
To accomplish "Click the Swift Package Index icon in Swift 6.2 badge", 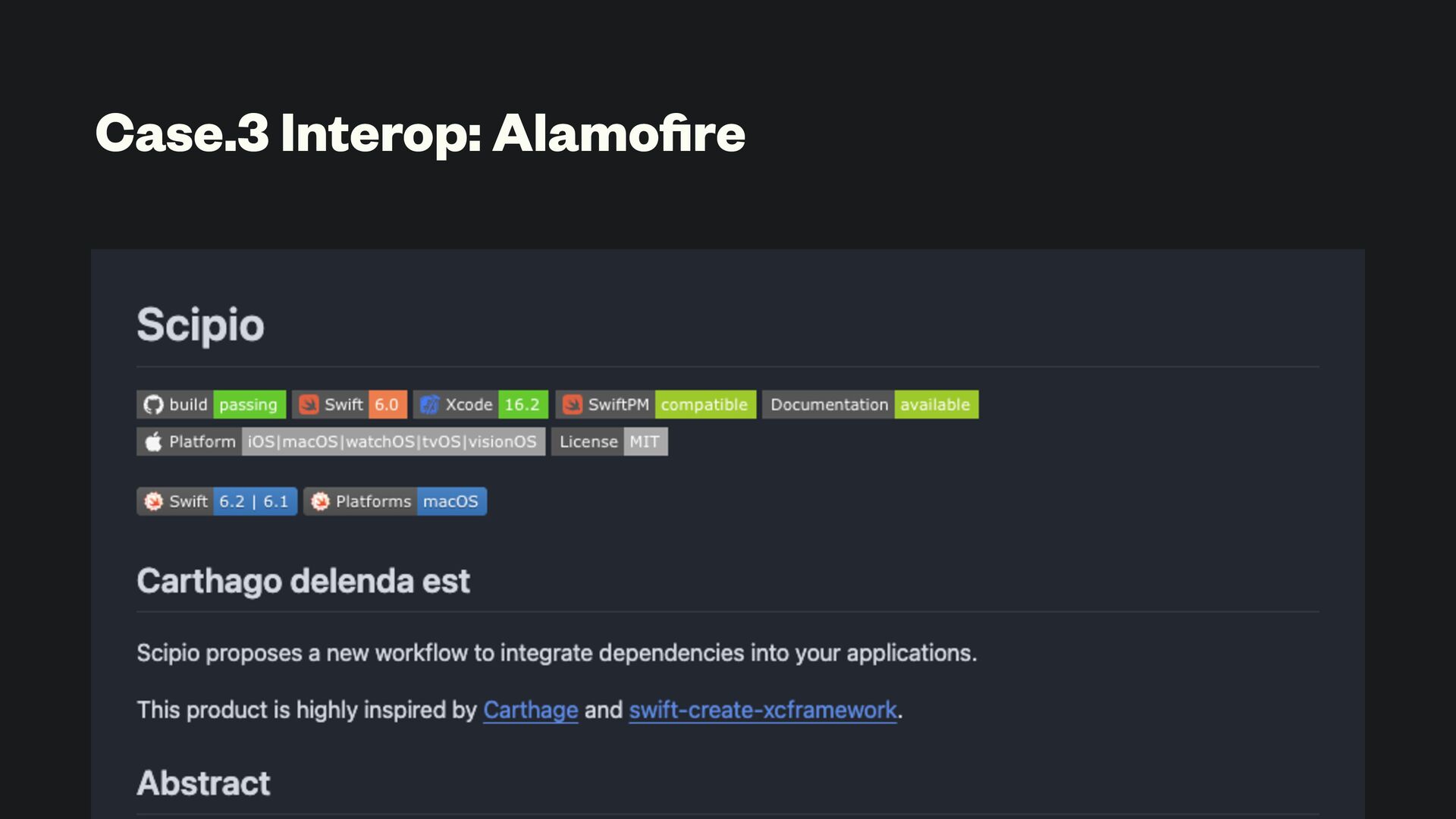I will click(153, 502).
